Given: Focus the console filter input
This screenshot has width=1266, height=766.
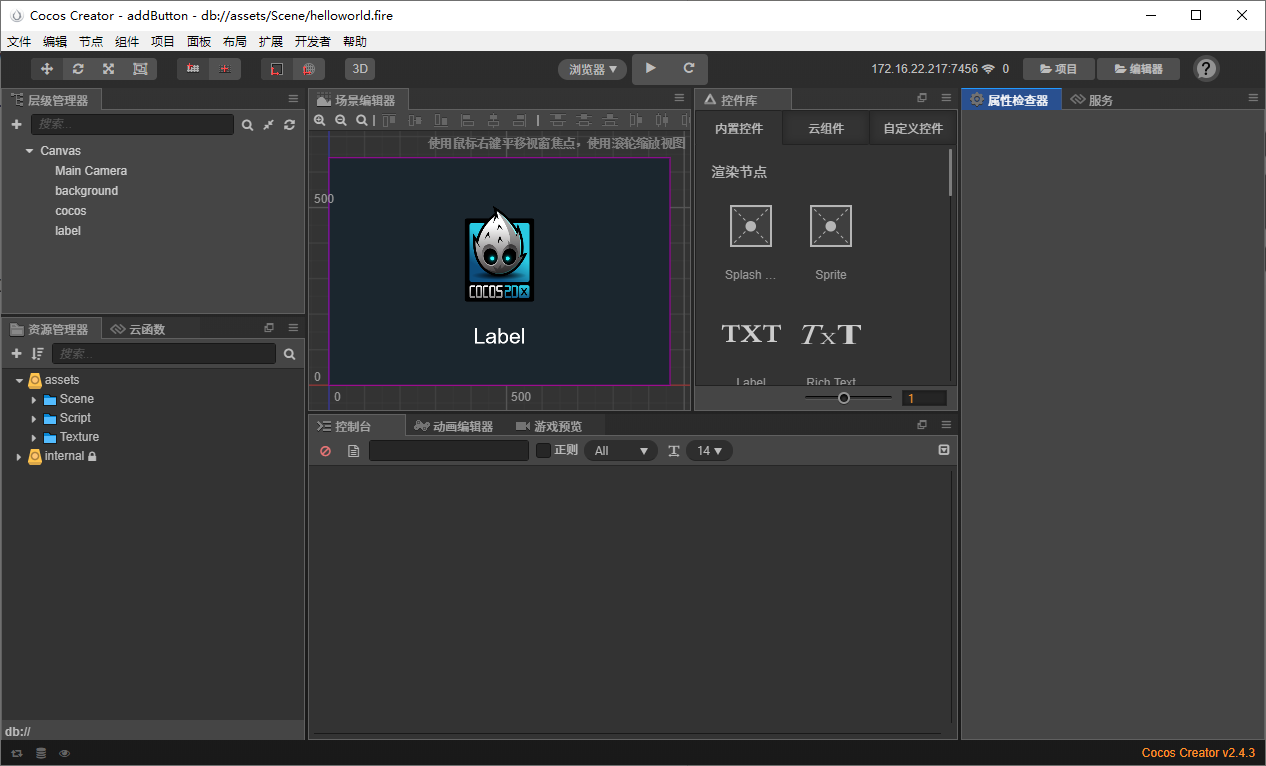Looking at the screenshot, I should coord(449,451).
